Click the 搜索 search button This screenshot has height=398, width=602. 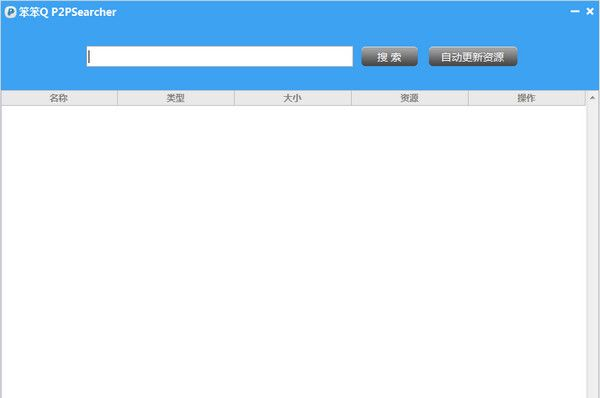point(389,57)
